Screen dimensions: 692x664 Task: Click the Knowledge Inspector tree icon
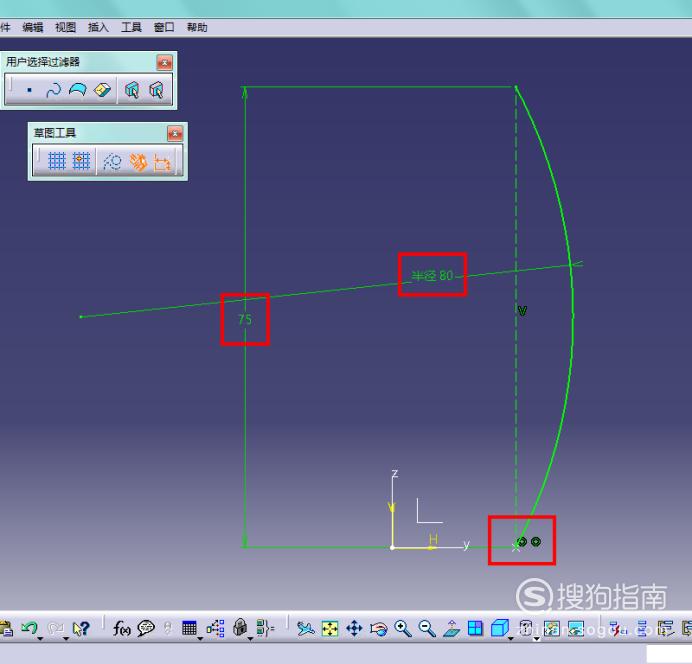(x=215, y=628)
